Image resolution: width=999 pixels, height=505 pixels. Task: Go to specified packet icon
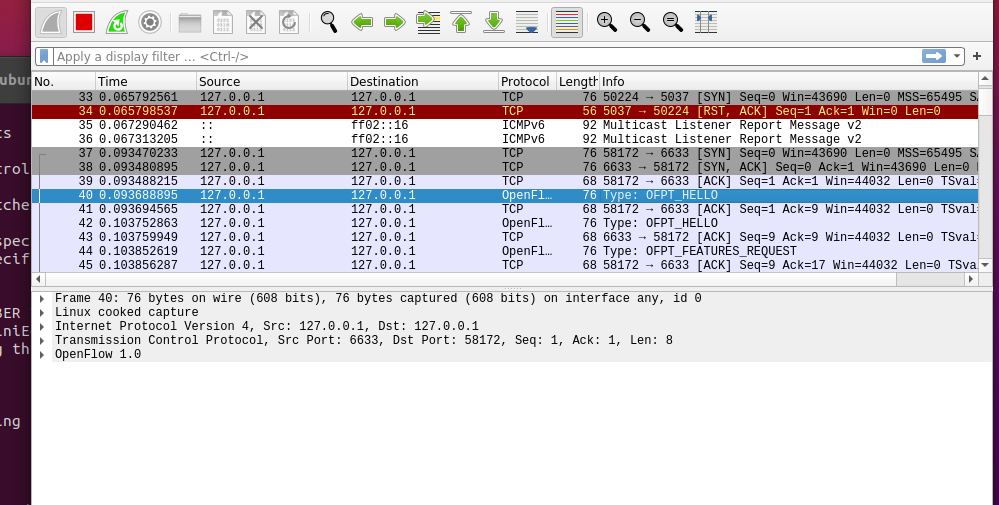click(x=428, y=22)
